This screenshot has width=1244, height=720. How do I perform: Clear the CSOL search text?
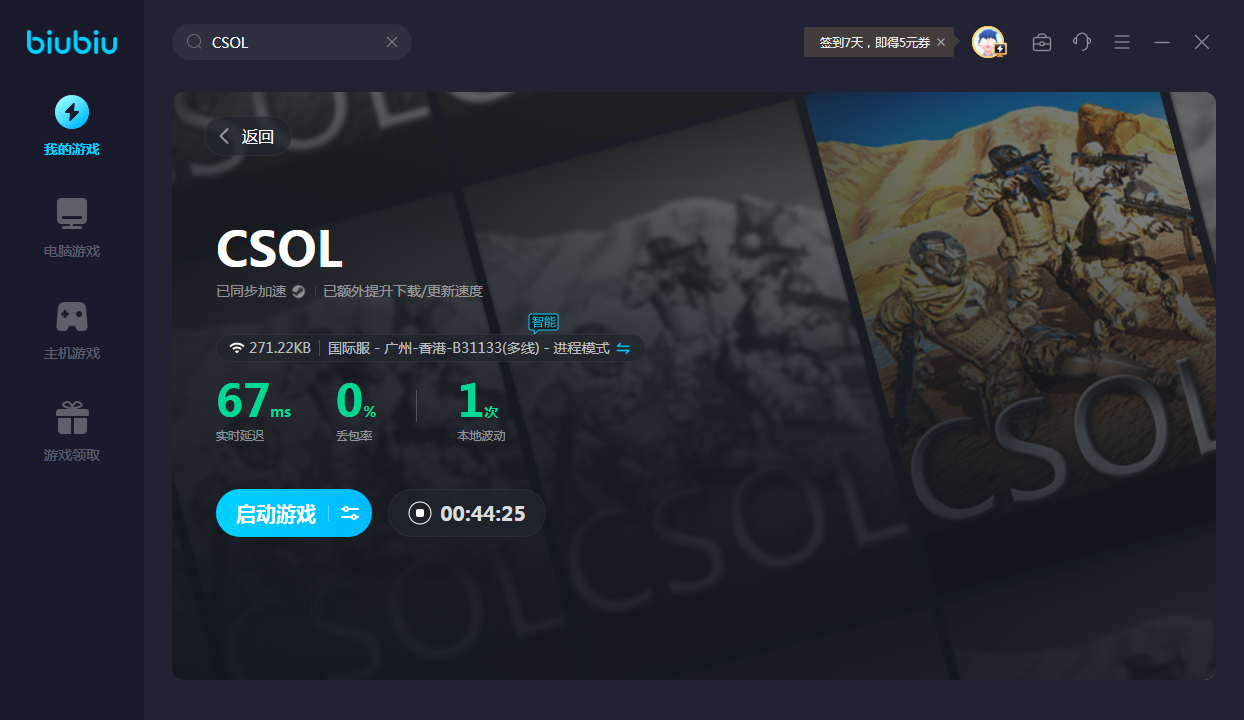(x=392, y=42)
